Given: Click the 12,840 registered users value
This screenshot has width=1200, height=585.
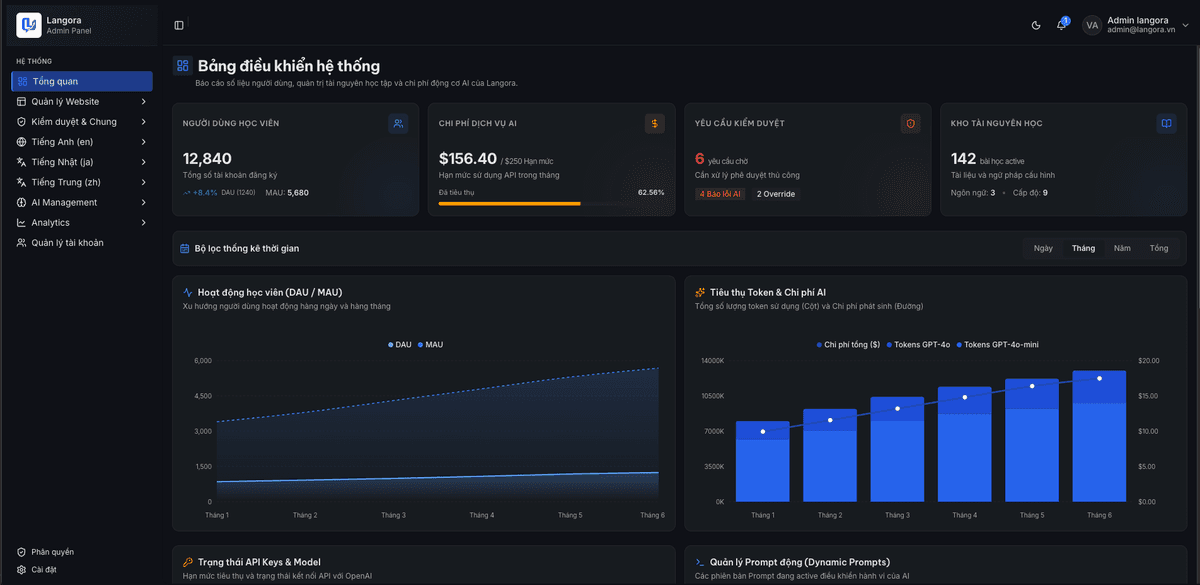Looking at the screenshot, I should point(207,158).
